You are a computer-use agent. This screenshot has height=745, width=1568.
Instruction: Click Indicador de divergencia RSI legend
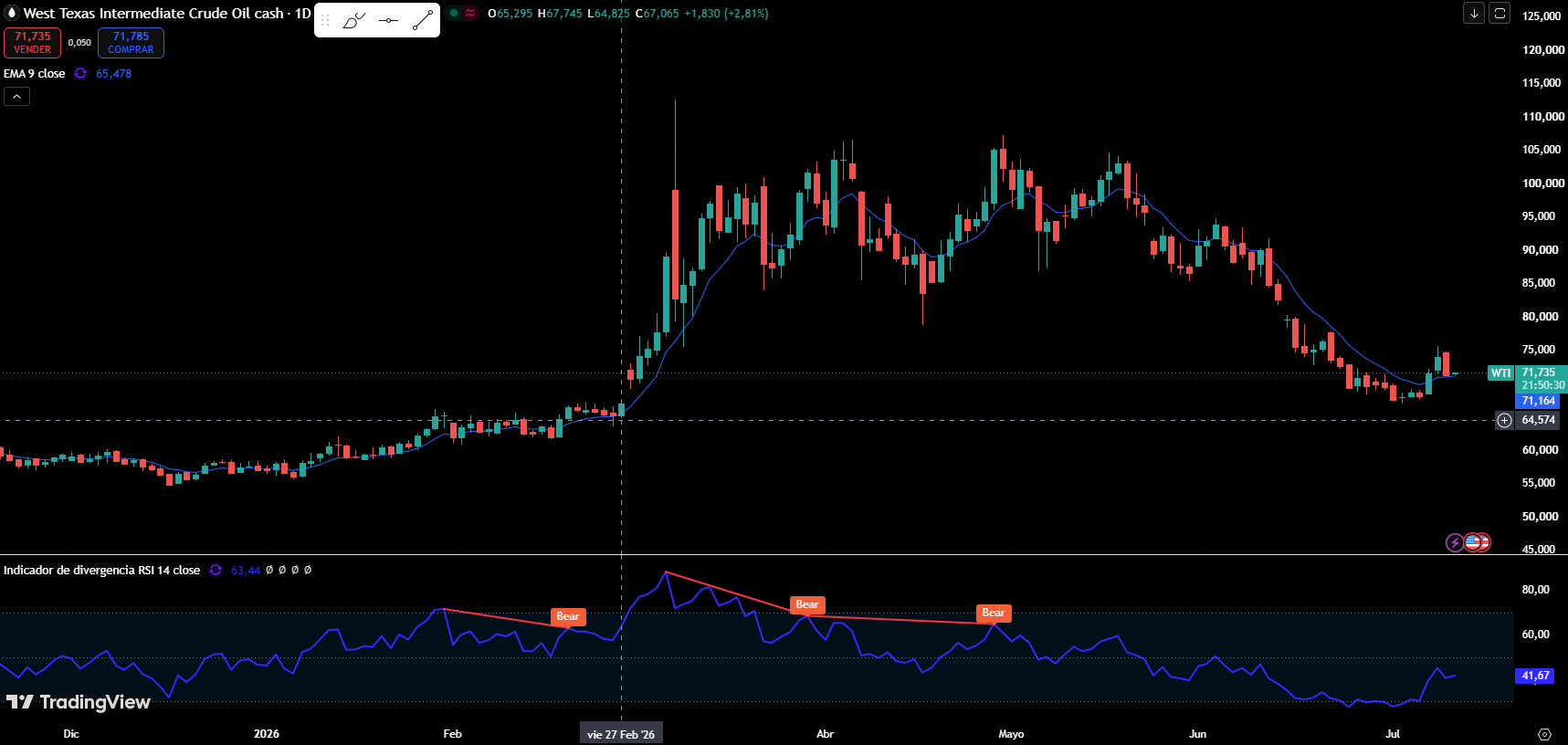coord(101,570)
